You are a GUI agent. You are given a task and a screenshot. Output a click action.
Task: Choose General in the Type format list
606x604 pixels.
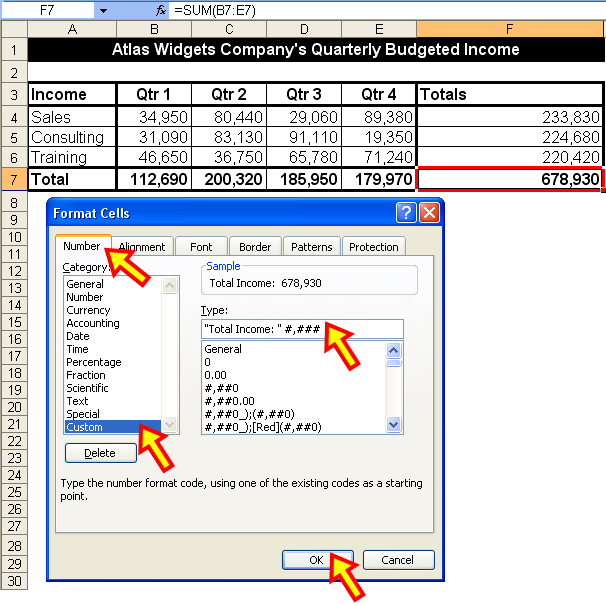[x=294, y=349]
